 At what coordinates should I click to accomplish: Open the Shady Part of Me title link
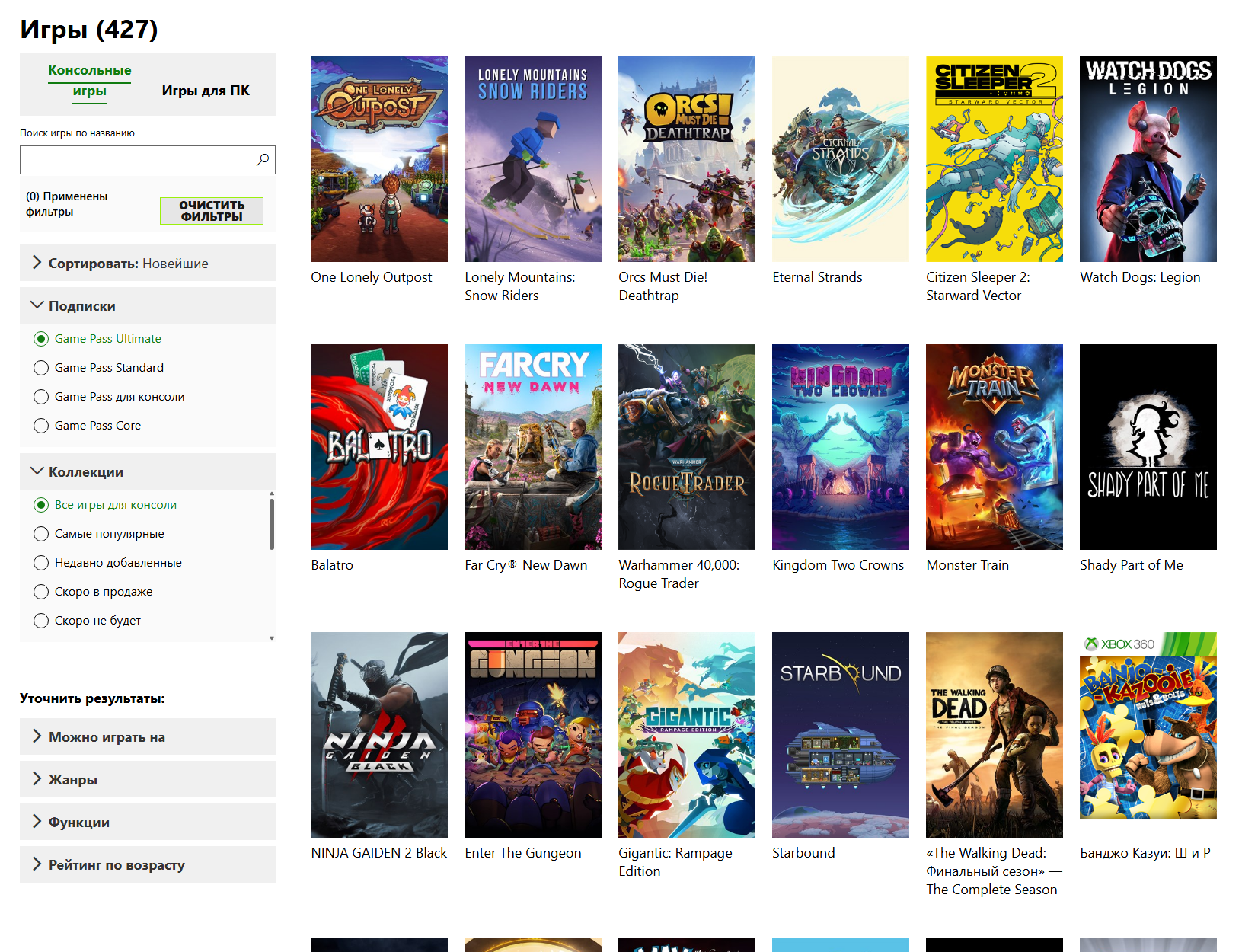(1131, 565)
